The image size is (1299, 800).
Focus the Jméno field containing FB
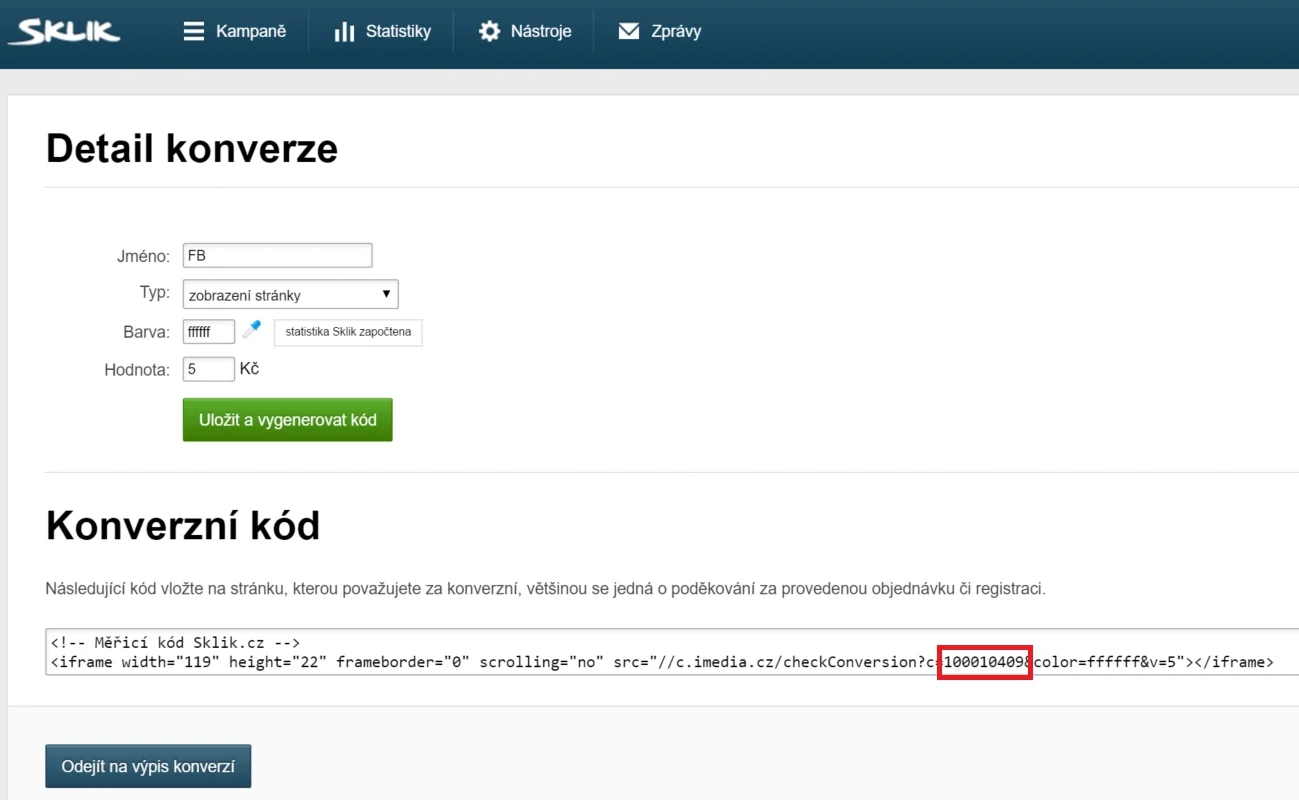pyautogui.click(x=277, y=256)
